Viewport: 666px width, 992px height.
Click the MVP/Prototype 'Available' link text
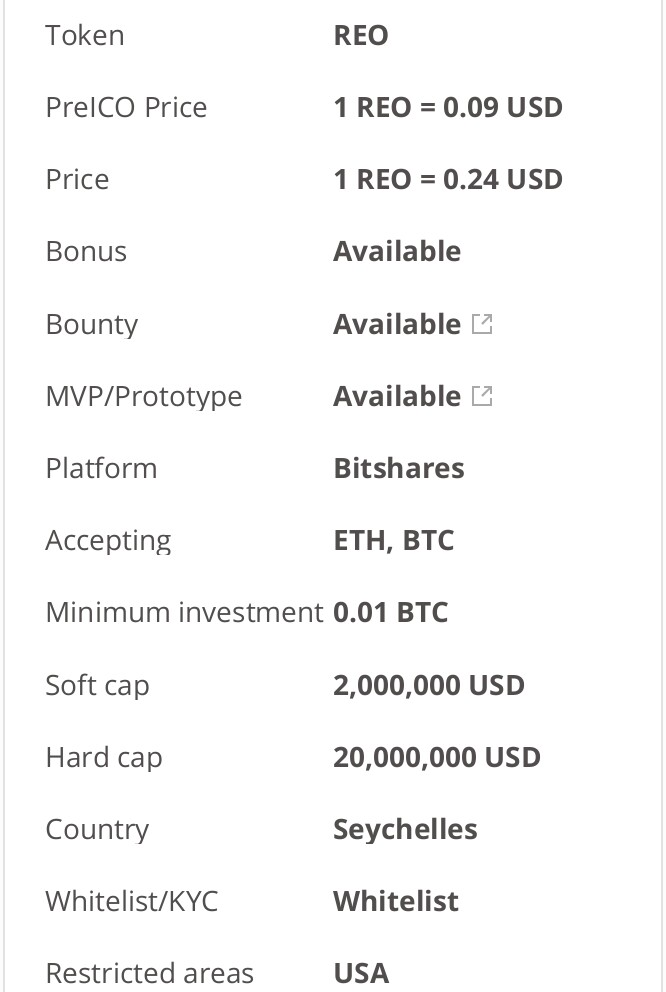click(x=397, y=396)
